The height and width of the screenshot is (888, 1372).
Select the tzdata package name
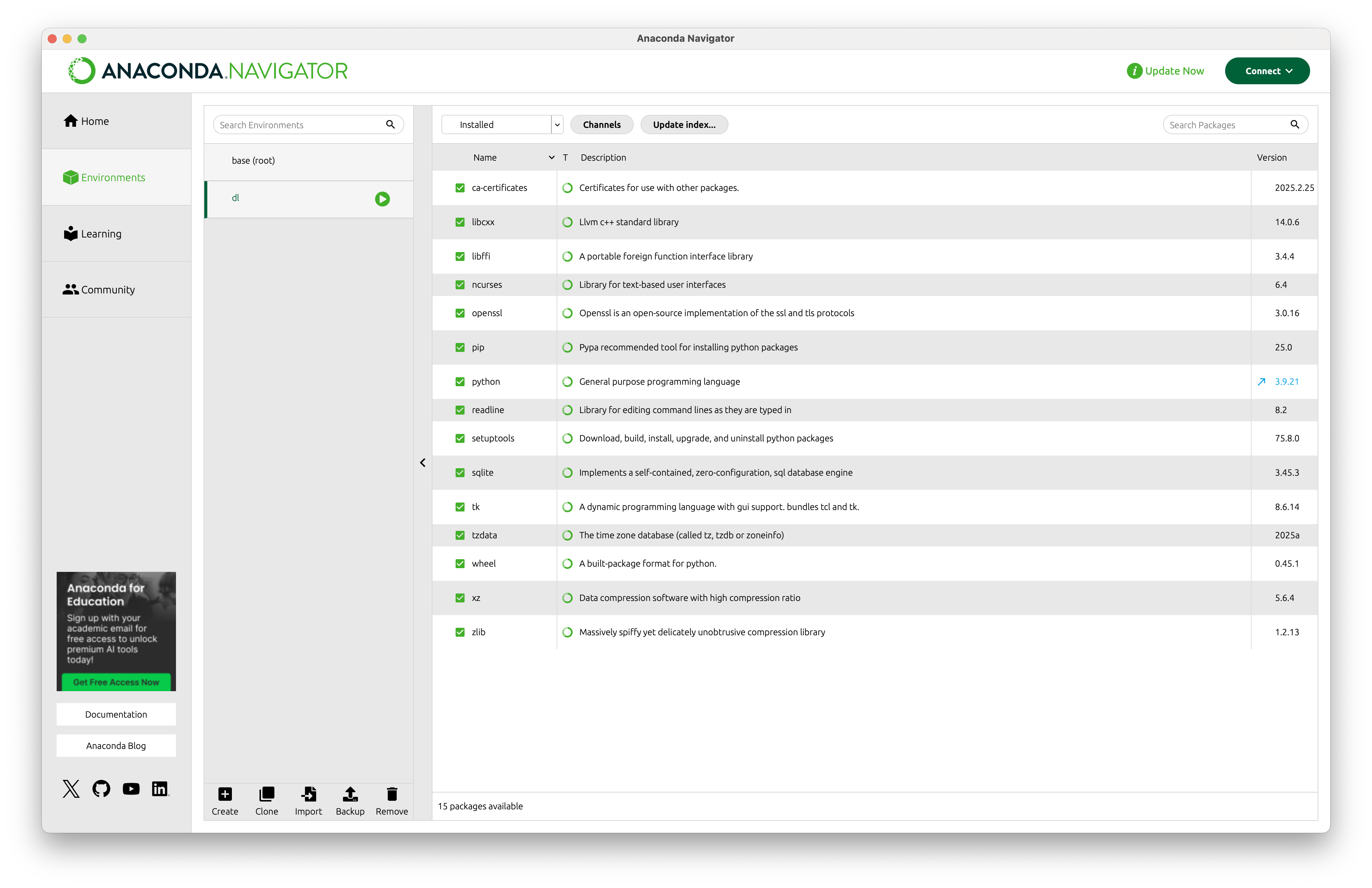(484, 535)
